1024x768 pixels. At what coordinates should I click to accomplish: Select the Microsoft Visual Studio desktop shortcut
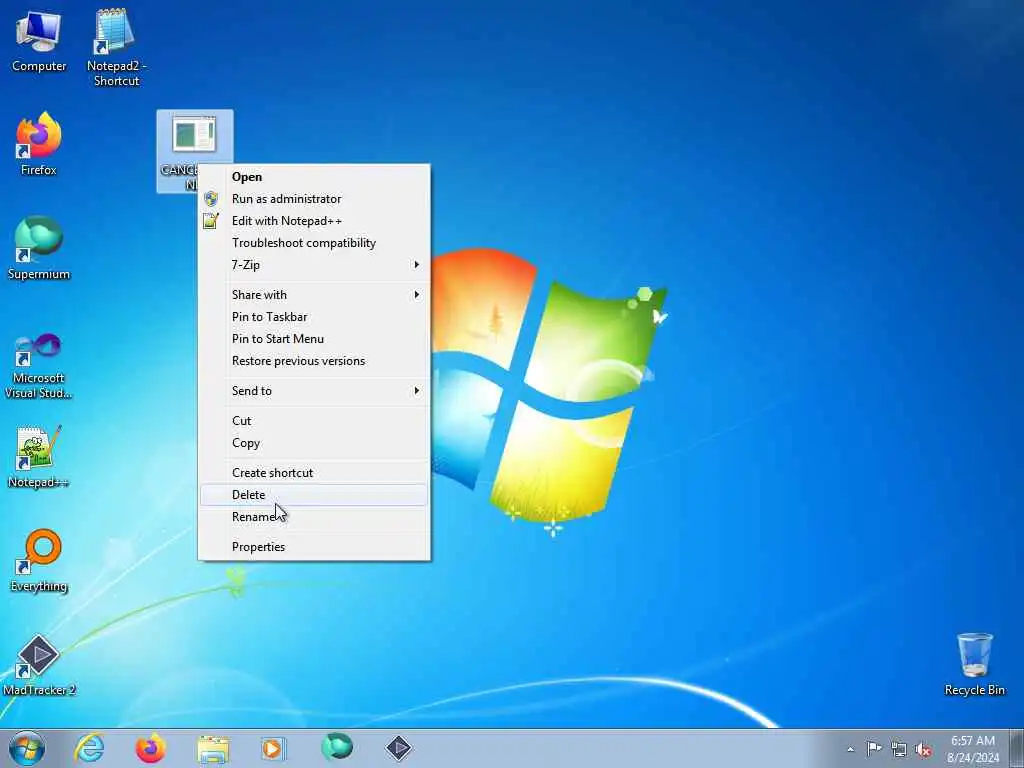point(39,366)
